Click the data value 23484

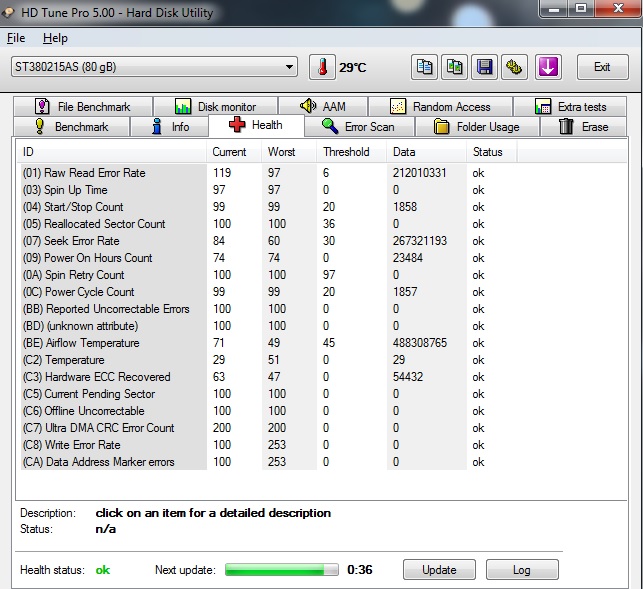[408, 258]
